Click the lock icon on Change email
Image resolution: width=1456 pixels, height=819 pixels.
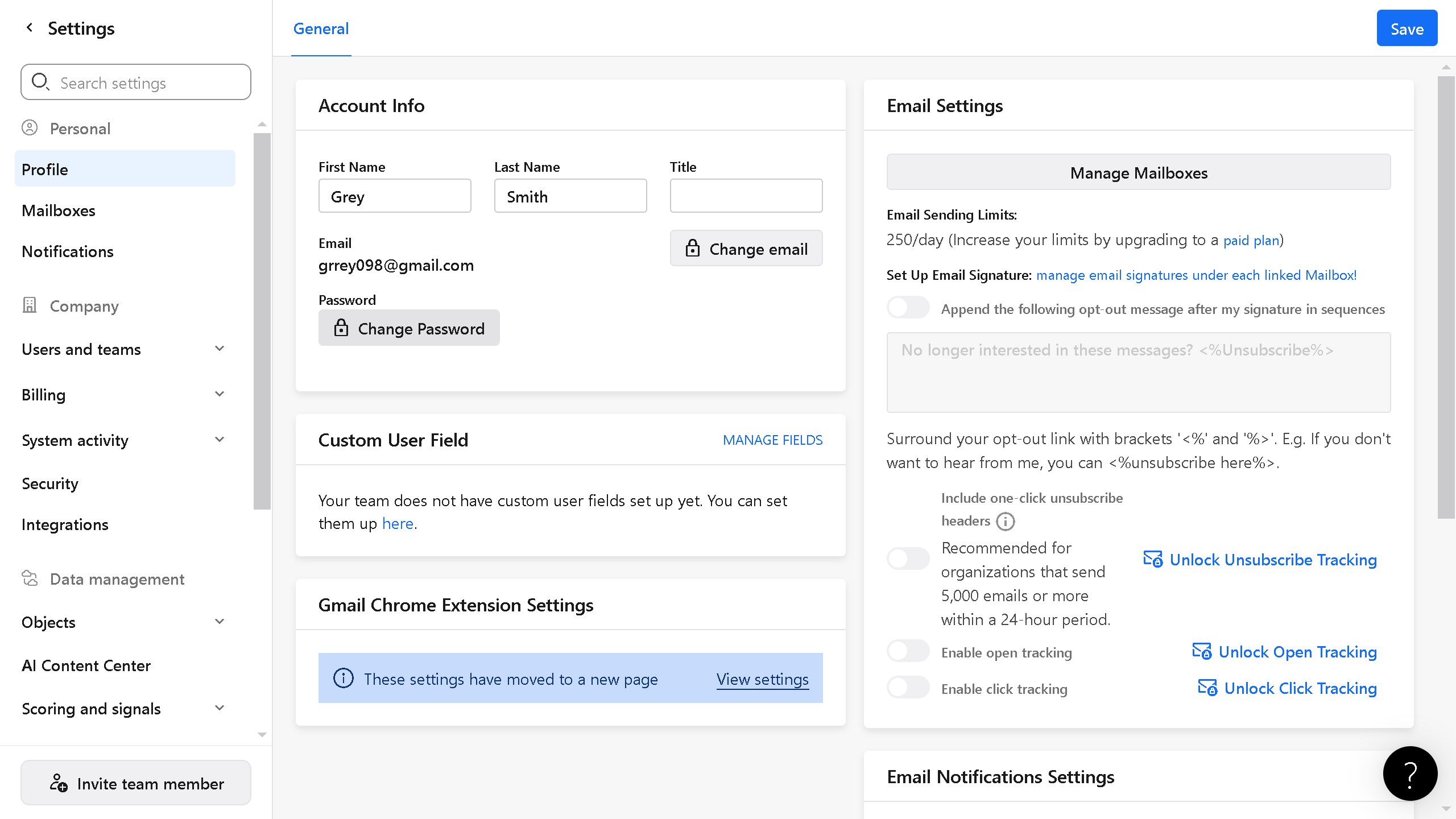tap(692, 249)
